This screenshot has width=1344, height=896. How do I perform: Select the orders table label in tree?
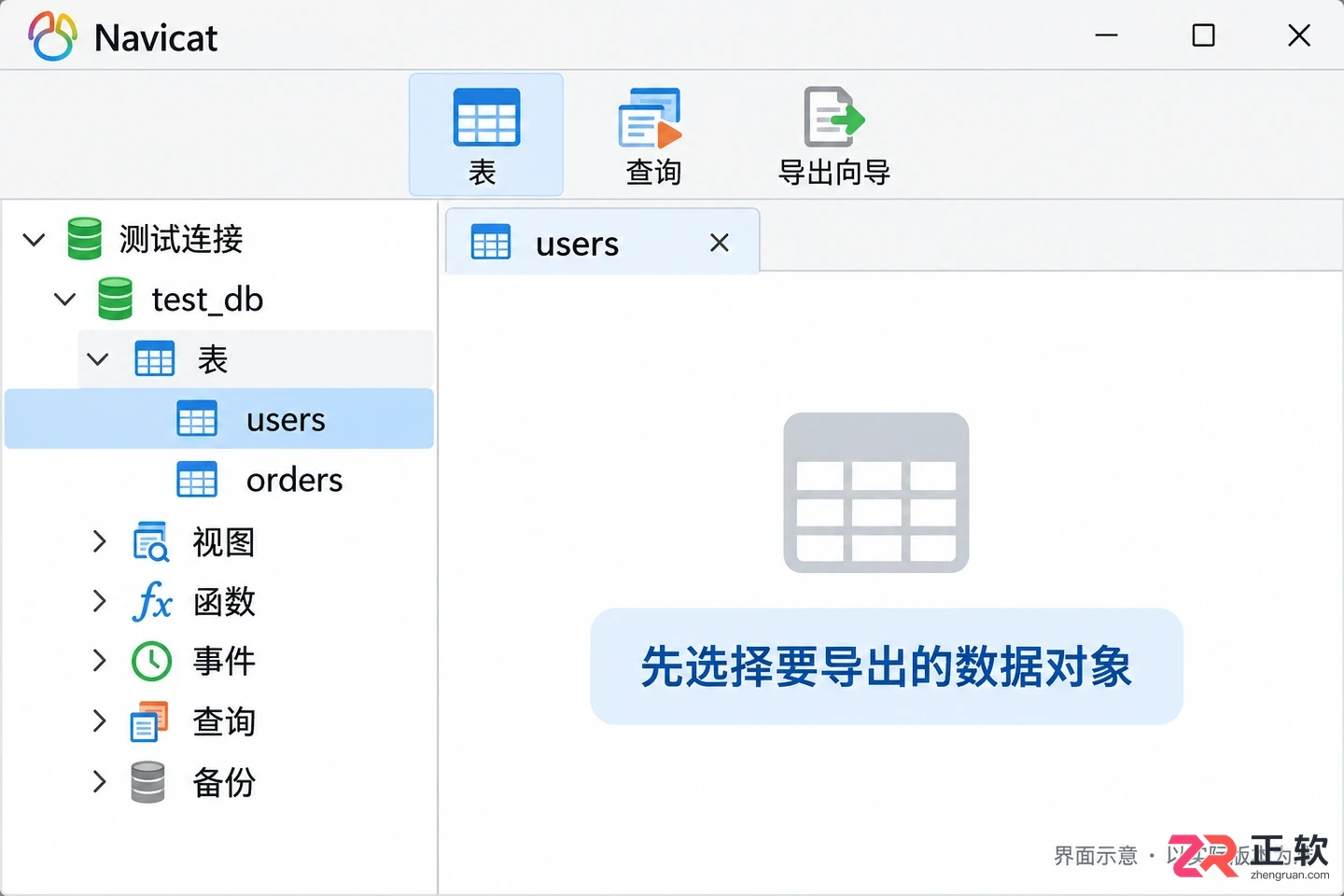[x=294, y=480]
